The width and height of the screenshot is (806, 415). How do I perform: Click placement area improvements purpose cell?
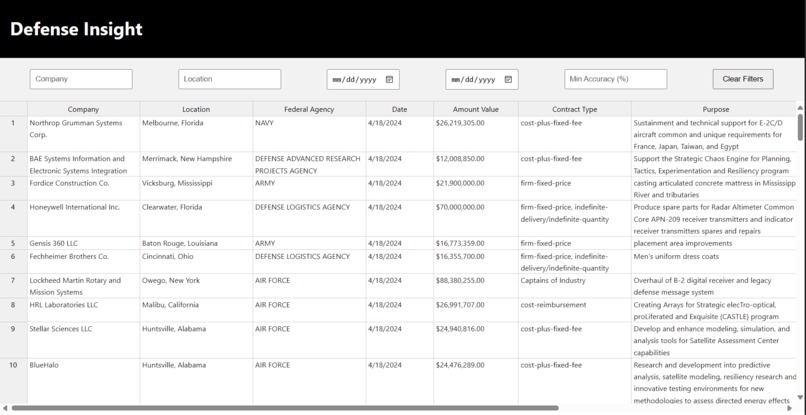(x=714, y=243)
